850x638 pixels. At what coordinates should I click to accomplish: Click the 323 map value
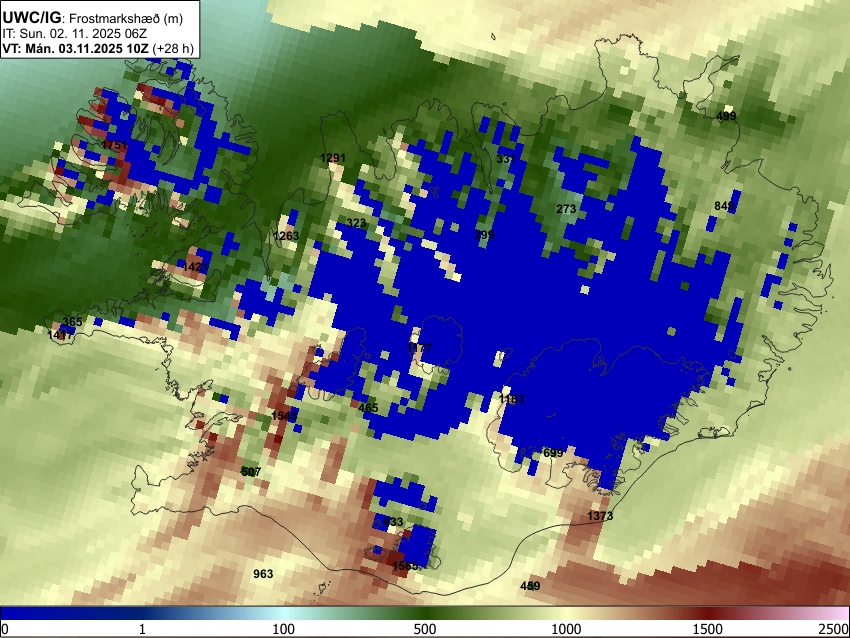pyautogui.click(x=356, y=223)
